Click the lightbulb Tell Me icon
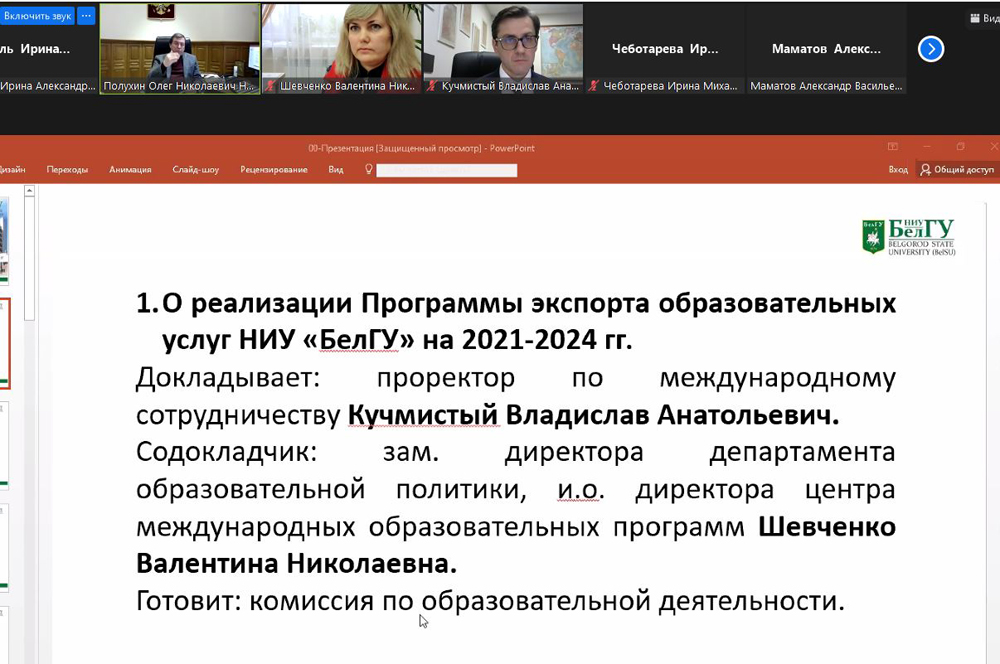Image resolution: width=1000 pixels, height=664 pixels. [x=368, y=170]
